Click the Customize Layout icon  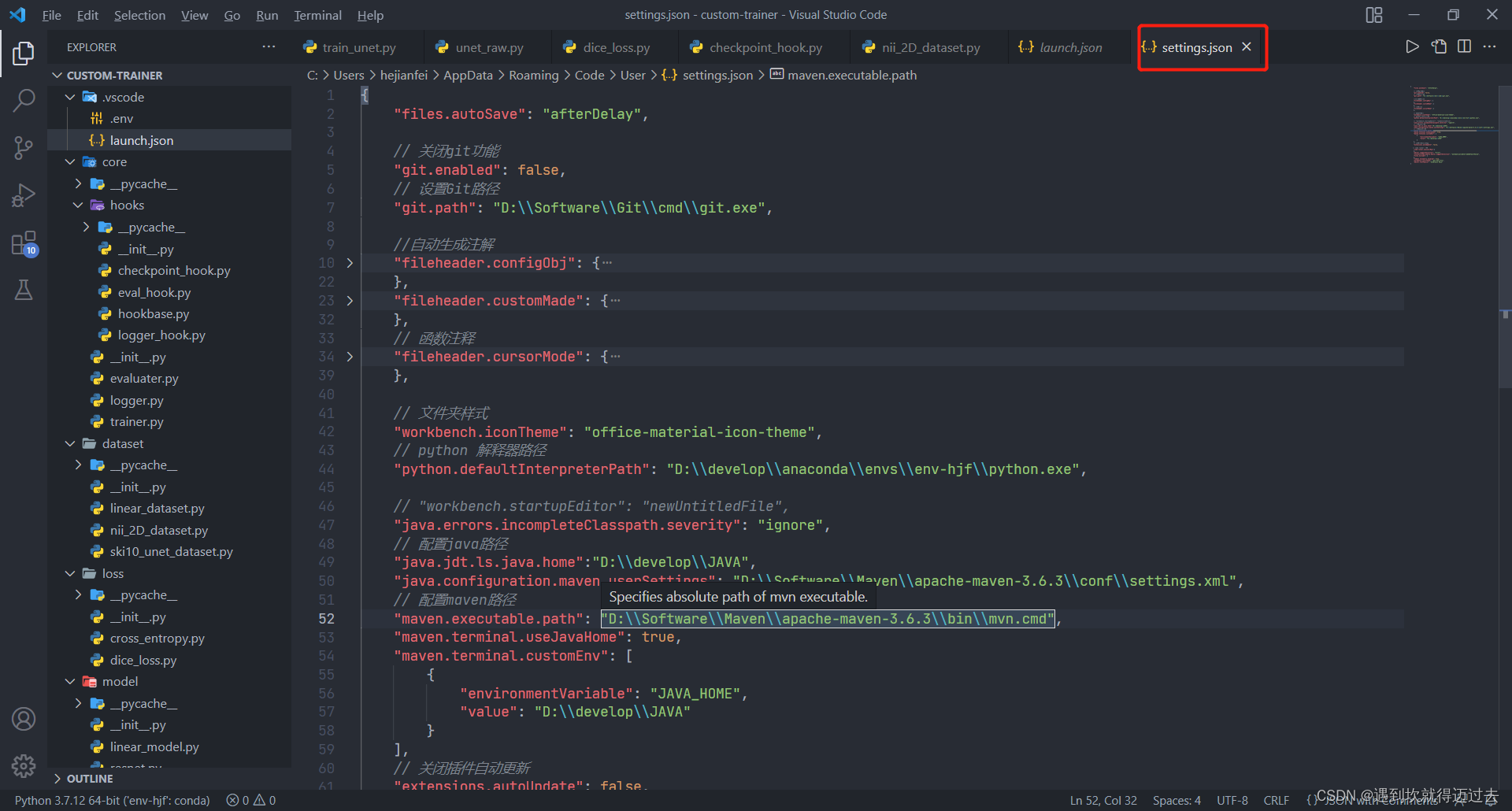pyautogui.click(x=1374, y=15)
